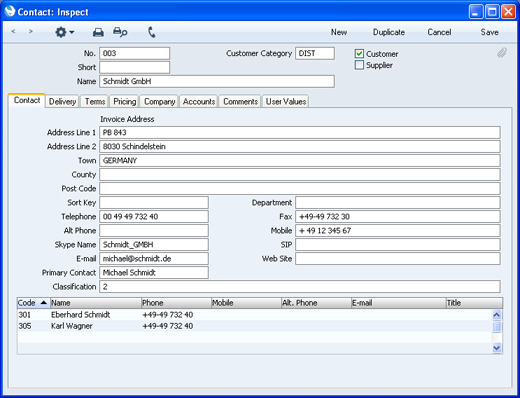Sort contacts by Code column header
The width and height of the screenshot is (520, 398).
[x=33, y=303]
